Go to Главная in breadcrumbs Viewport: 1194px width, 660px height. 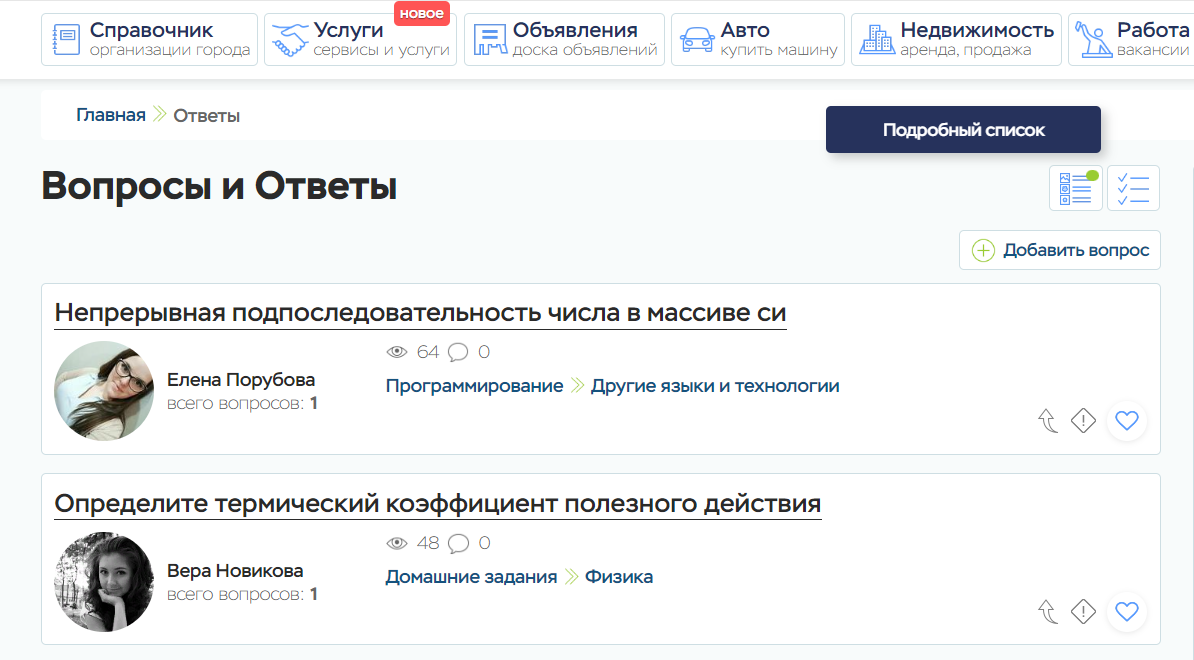[111, 115]
